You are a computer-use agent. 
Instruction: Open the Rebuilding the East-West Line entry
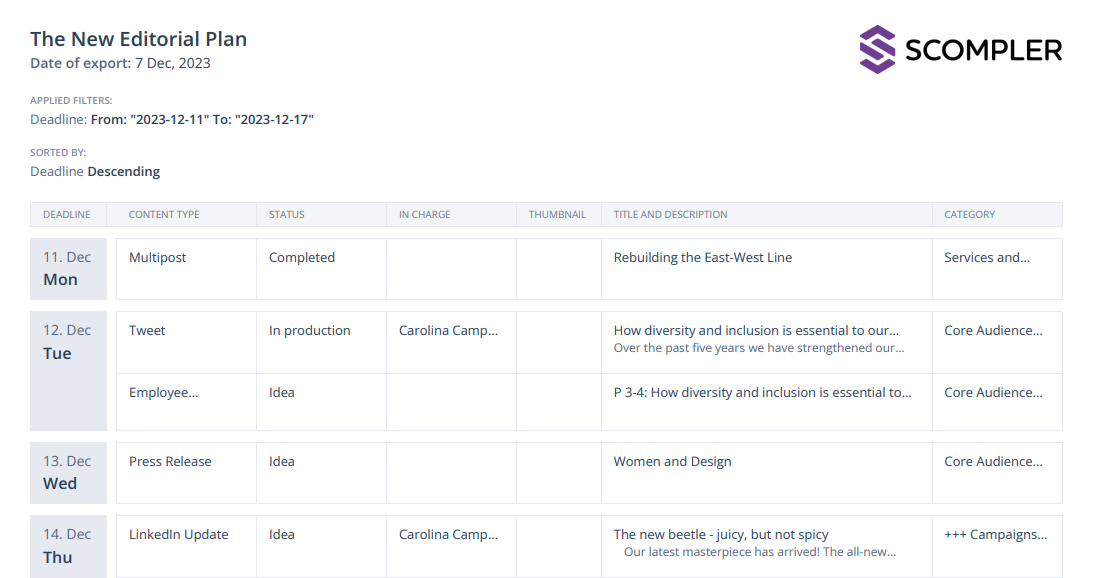702,258
